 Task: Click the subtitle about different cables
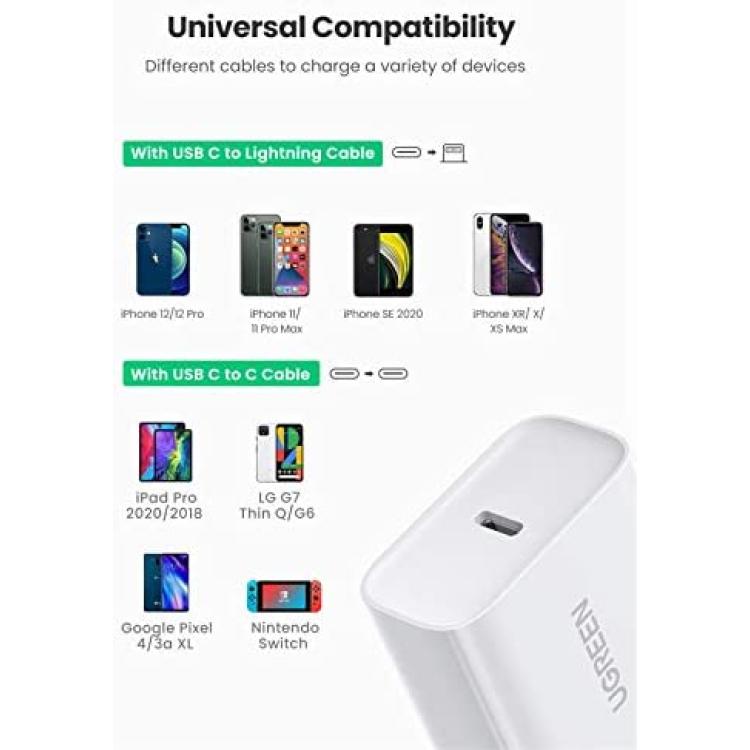[x=335, y=66]
